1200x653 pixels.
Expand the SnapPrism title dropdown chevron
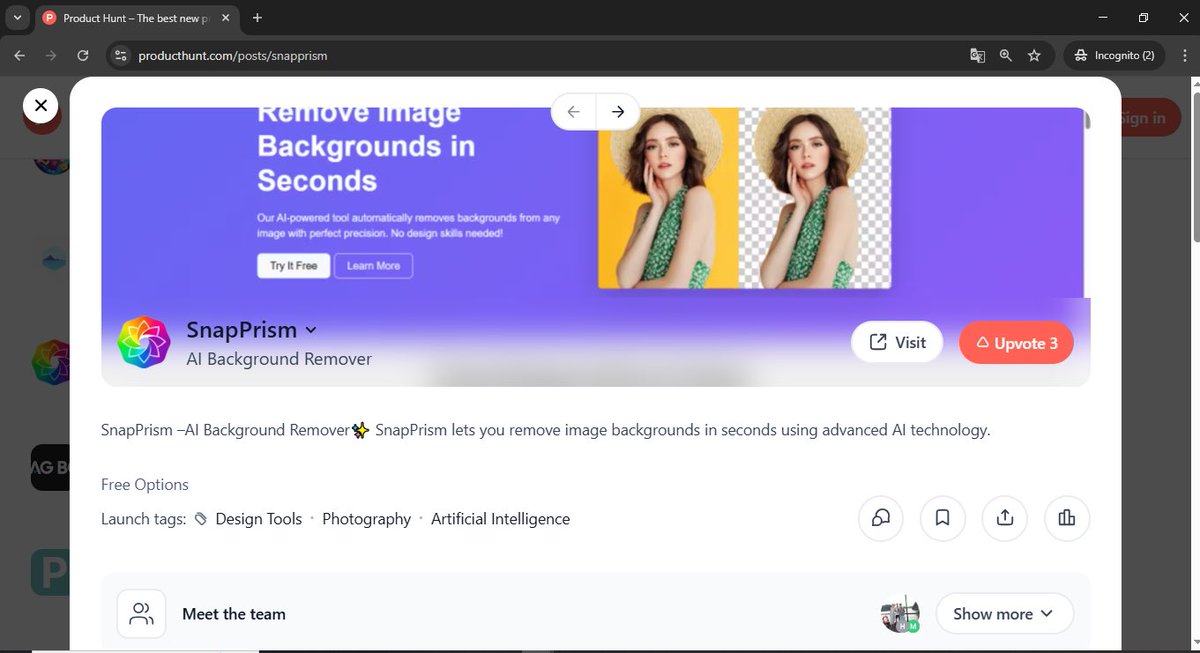(x=311, y=330)
